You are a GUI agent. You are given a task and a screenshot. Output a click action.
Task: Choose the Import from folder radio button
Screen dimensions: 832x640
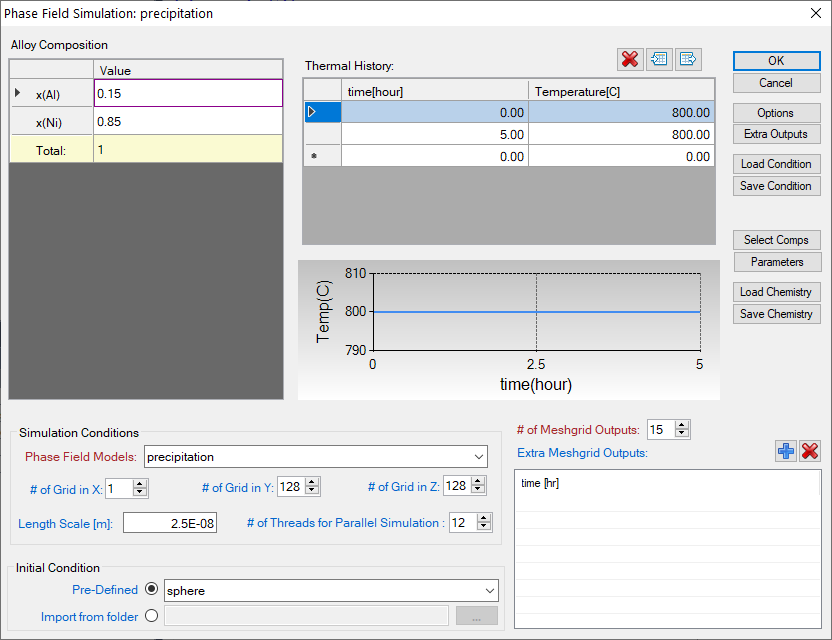[152, 616]
